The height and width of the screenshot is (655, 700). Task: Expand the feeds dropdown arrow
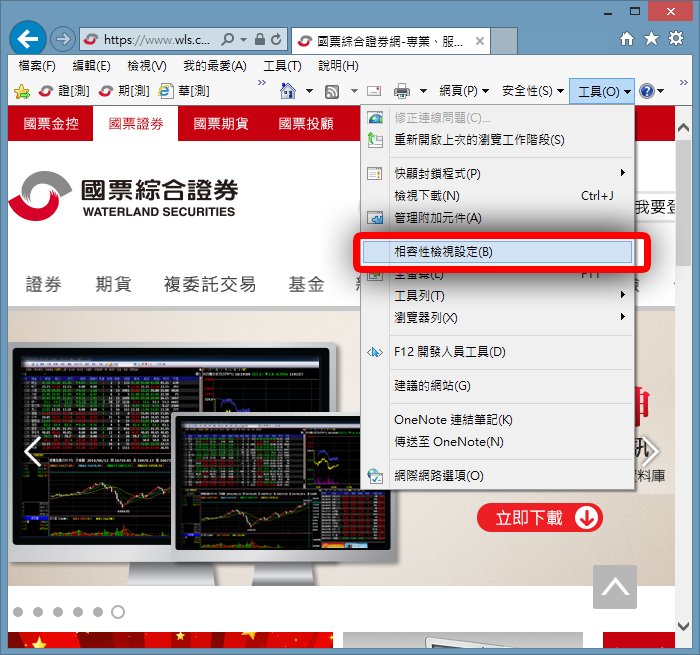click(x=354, y=92)
